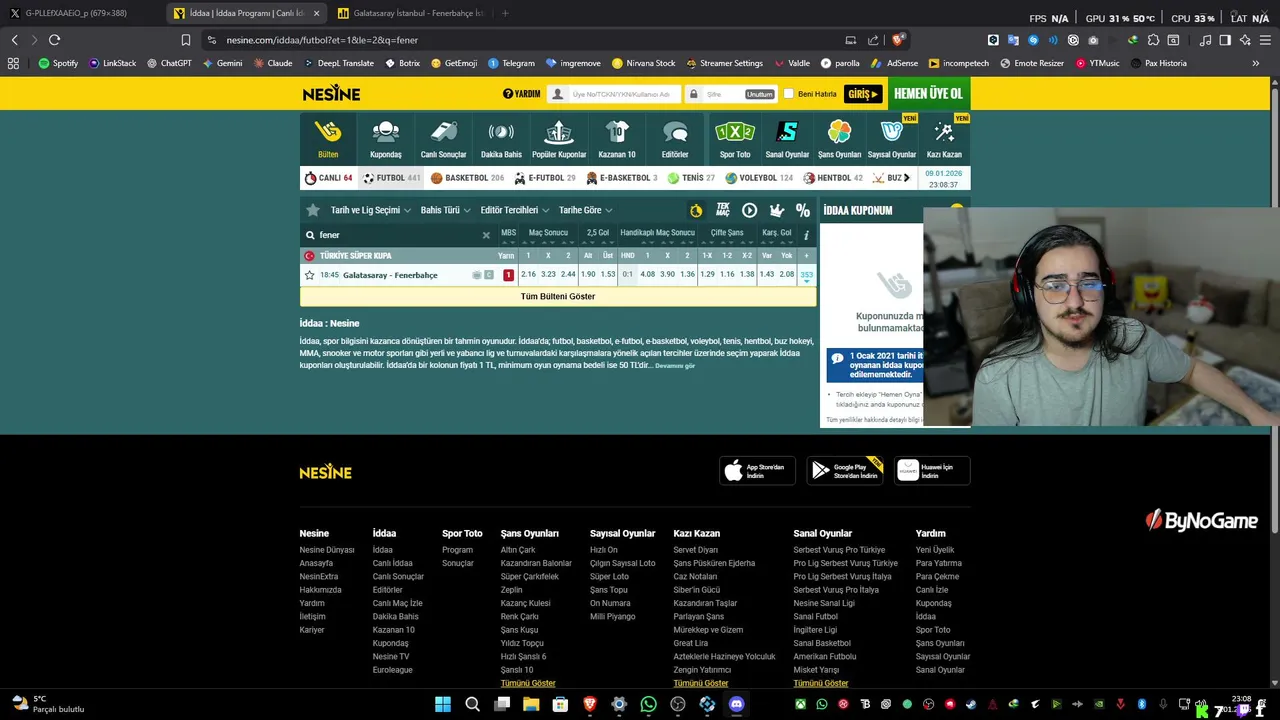Click the Devamını gör link
Viewport: 1280px width, 720px height.
pyautogui.click(x=675, y=366)
